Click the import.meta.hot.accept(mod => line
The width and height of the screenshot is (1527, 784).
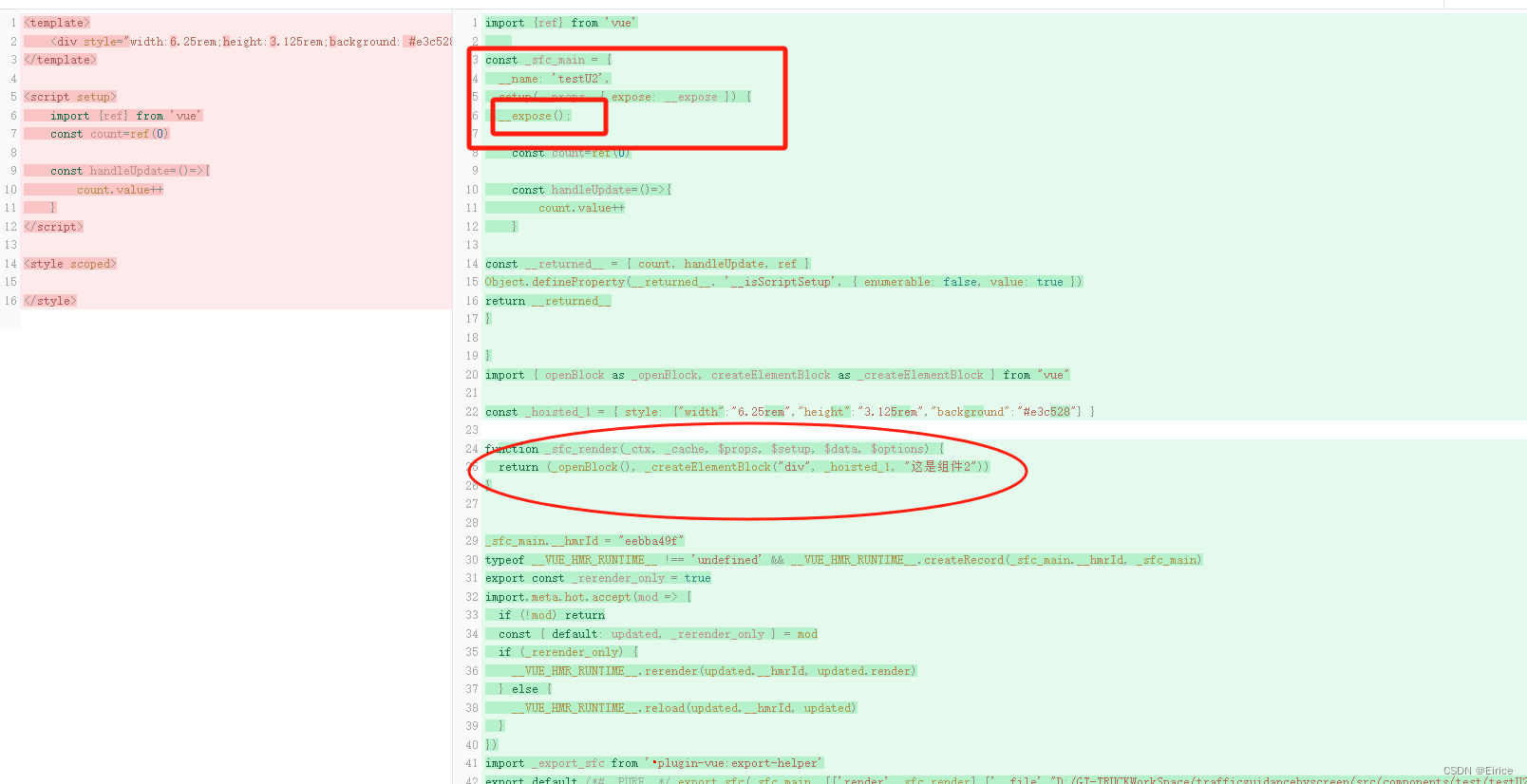pos(589,597)
